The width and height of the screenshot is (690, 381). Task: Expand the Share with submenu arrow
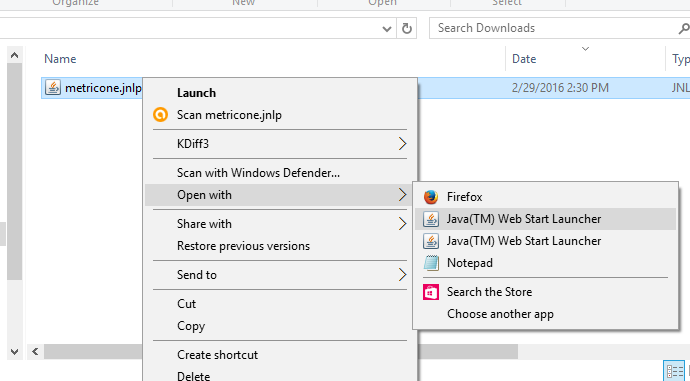pos(402,223)
